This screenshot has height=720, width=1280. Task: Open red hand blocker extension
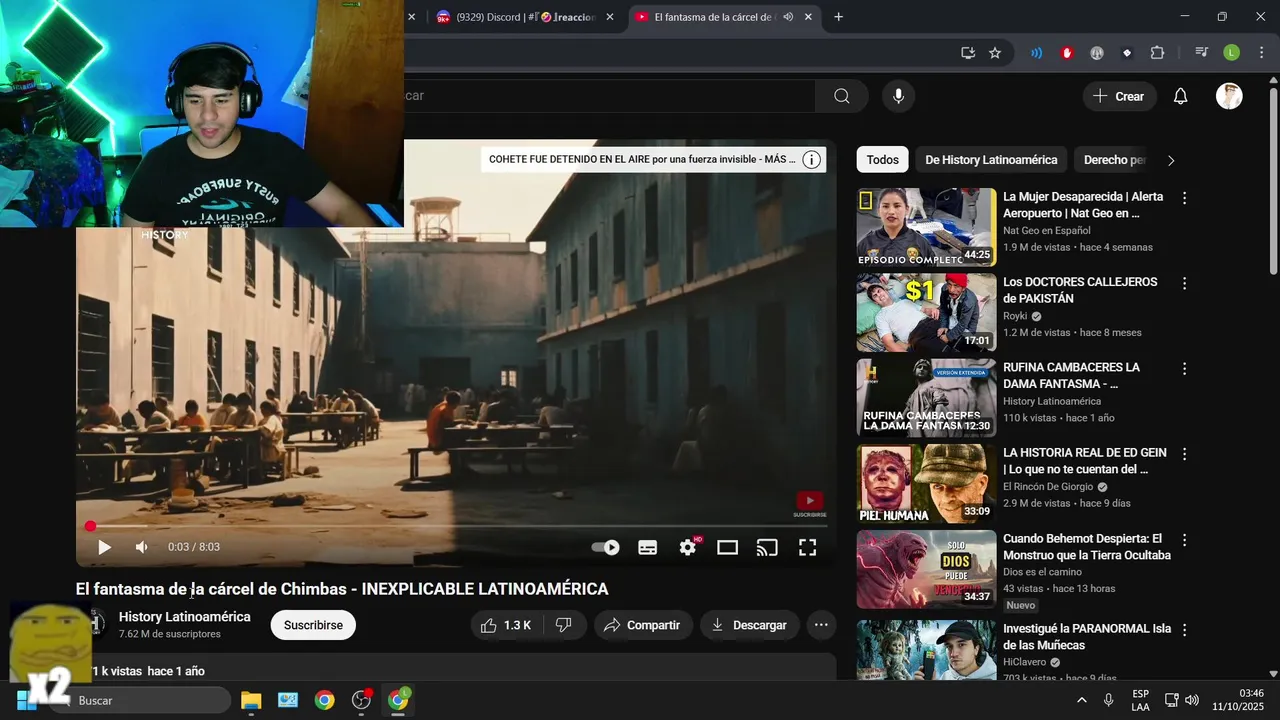click(1067, 53)
